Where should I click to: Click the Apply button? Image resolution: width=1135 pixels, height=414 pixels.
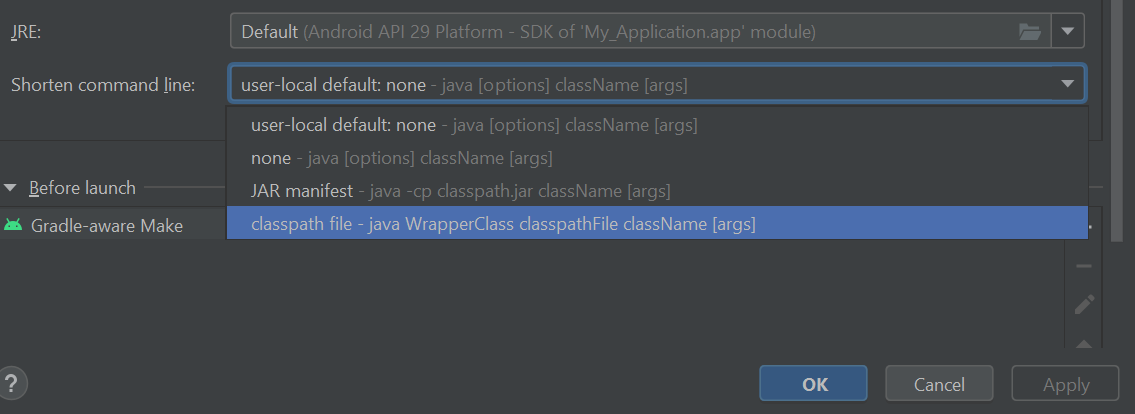pos(1065,384)
